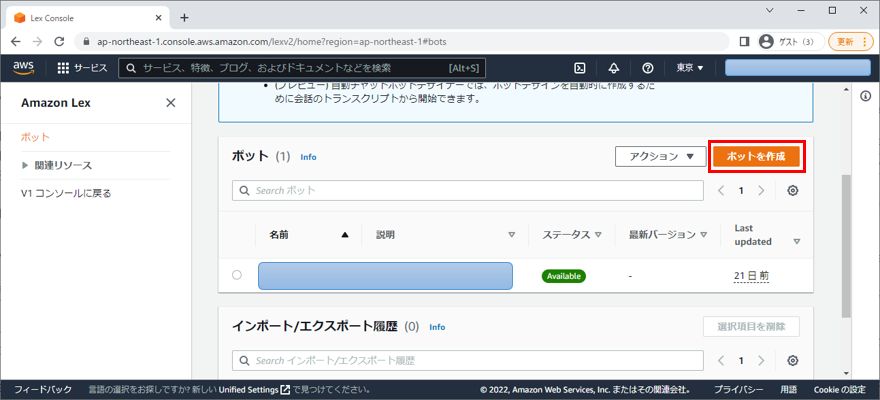Click the 21 日前 last updated value
Image resolution: width=880 pixels, height=400 pixels.
coord(751,275)
